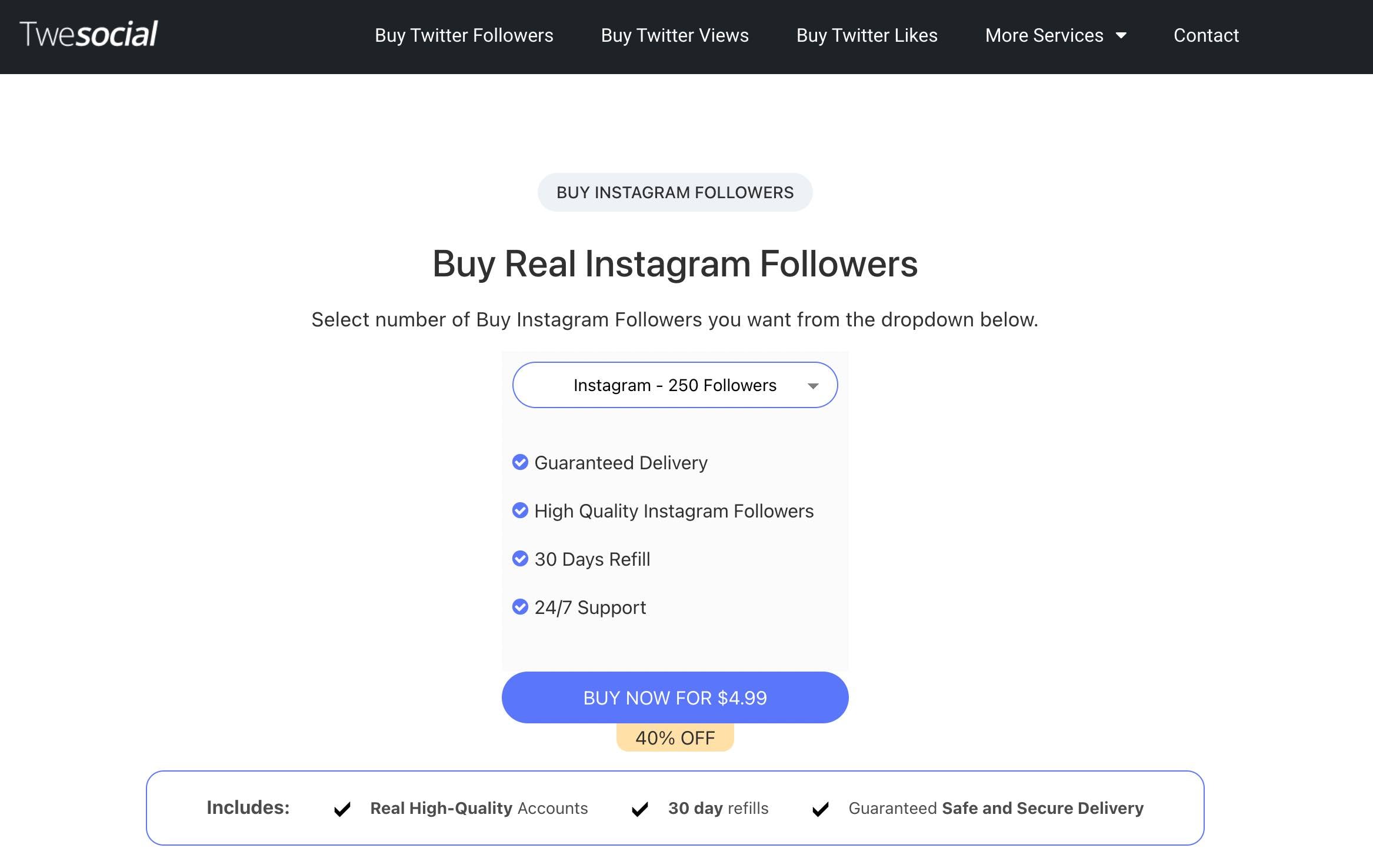This screenshot has width=1373, height=868.
Task: Click the BUY NOW FOR $4.99 button
Action: (x=675, y=697)
